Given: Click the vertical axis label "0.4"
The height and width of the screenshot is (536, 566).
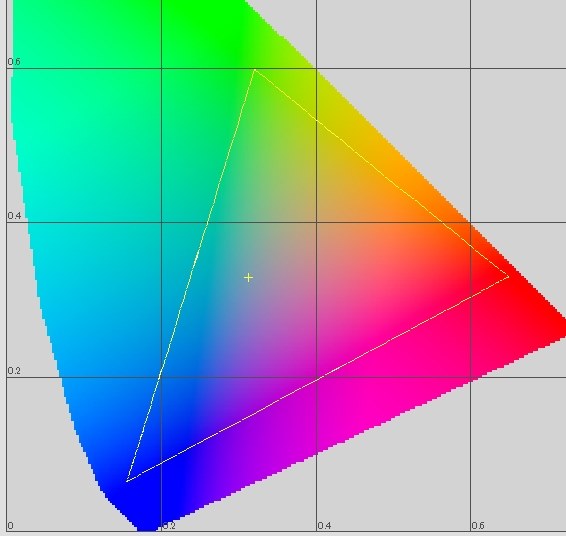Looking at the screenshot, I should coord(14,216).
